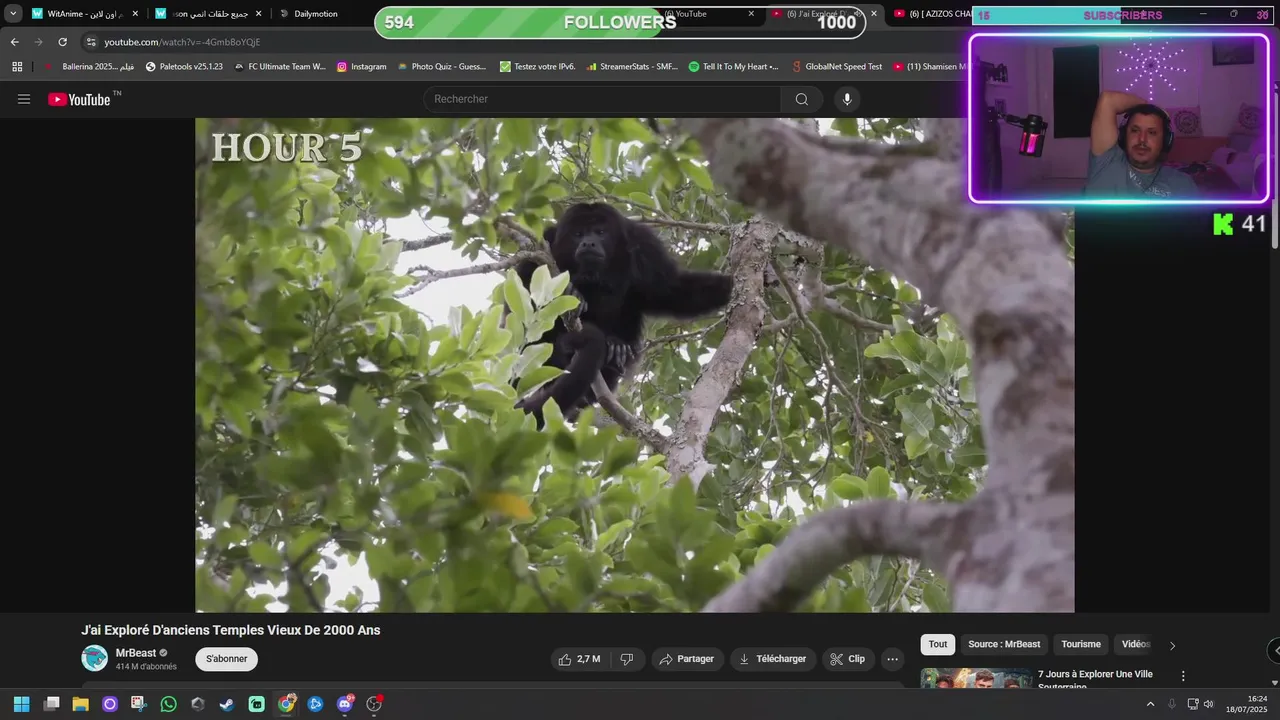
Task: Open the green Streamlabs taskbar icon
Action: click(x=257, y=704)
